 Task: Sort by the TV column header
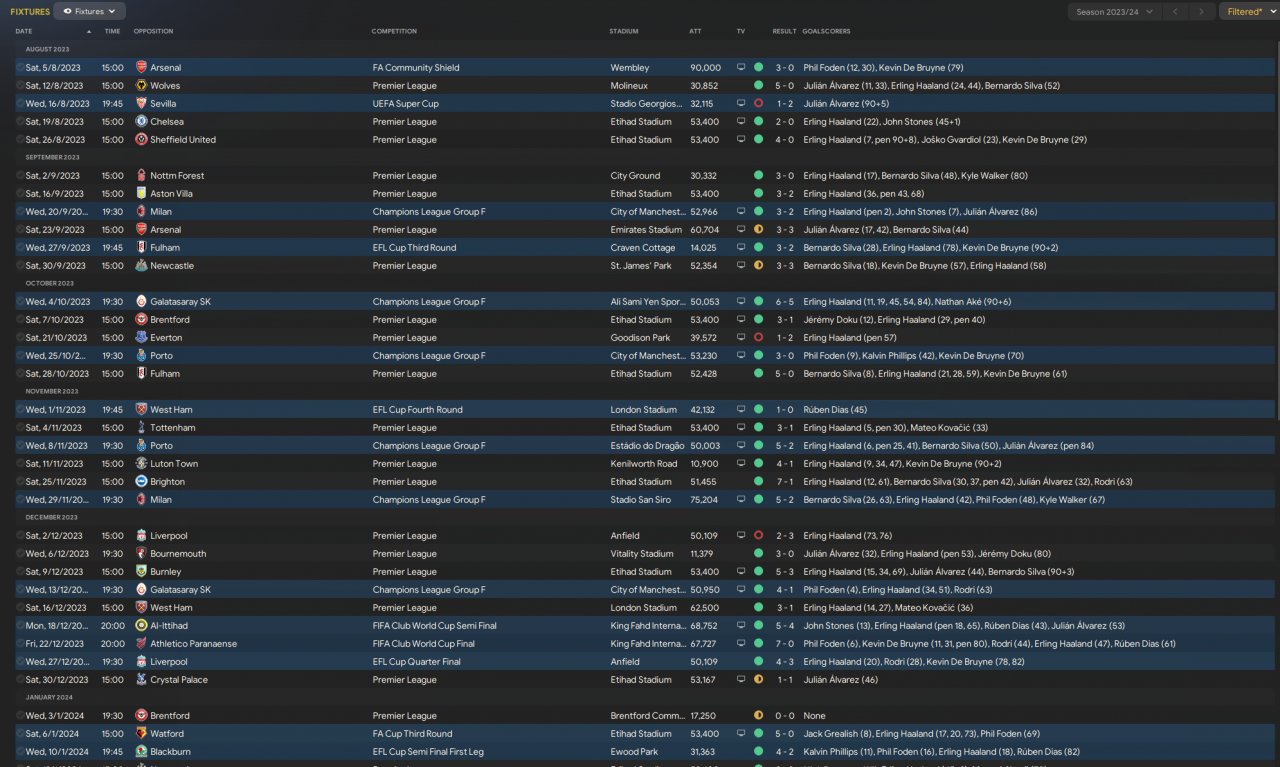(741, 31)
